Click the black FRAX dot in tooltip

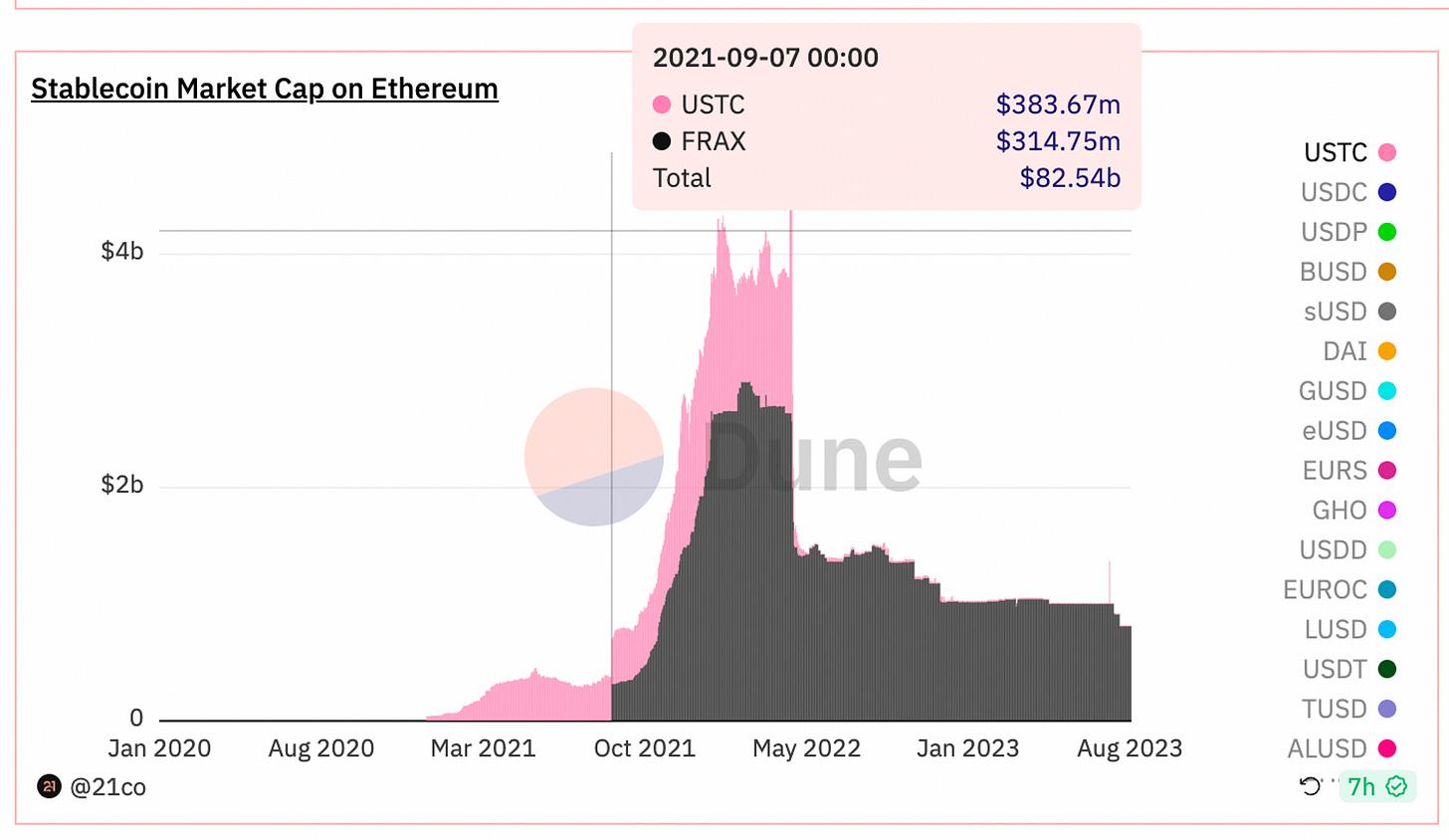pyautogui.click(x=662, y=141)
